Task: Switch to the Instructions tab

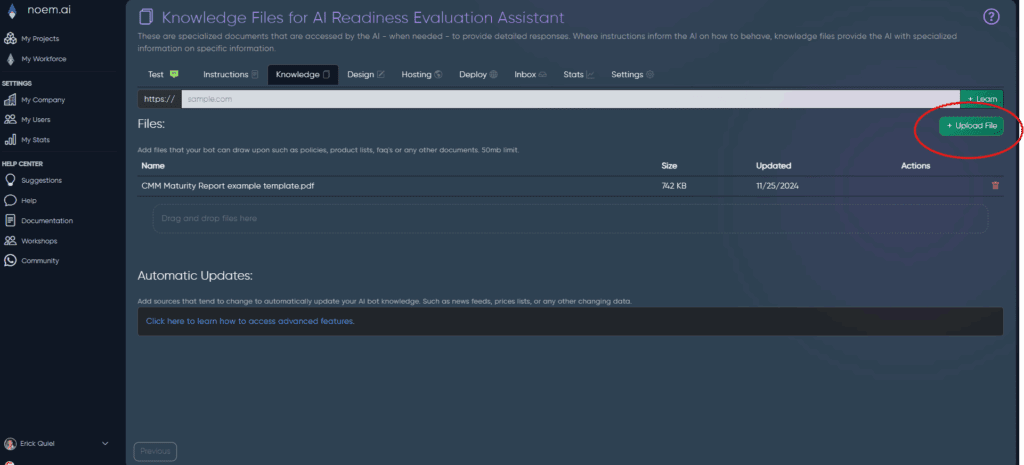Action: [230, 75]
